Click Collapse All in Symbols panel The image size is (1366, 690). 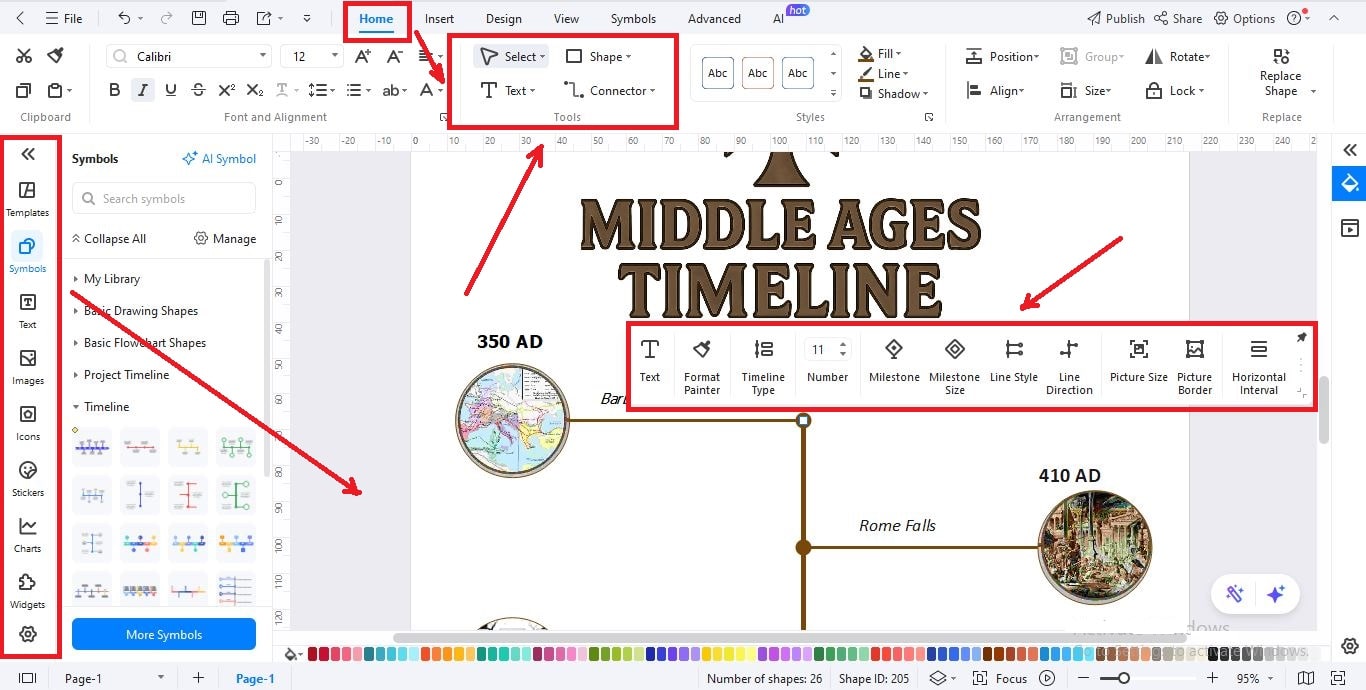[108, 239]
